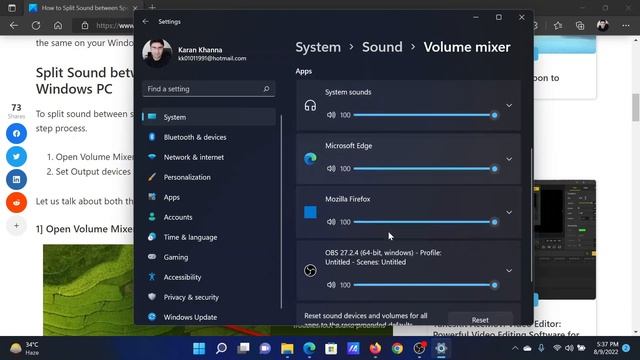Screen dimensions: 640x360
Task: Click the System sounds headphones icon
Action: click(x=310, y=106)
